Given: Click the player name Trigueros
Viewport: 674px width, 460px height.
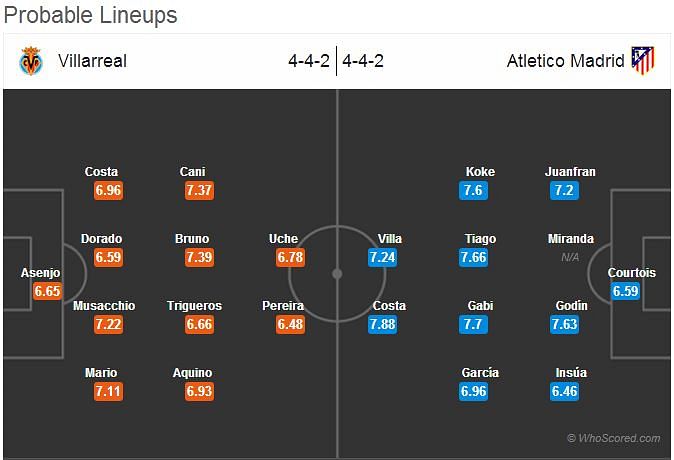Looking at the screenshot, I should 194,306.
